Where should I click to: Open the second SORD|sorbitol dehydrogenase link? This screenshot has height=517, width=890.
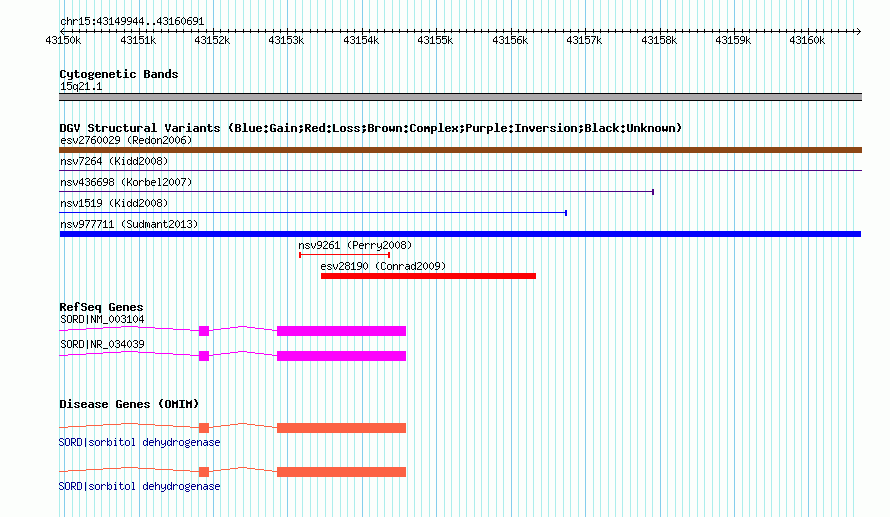(x=140, y=486)
